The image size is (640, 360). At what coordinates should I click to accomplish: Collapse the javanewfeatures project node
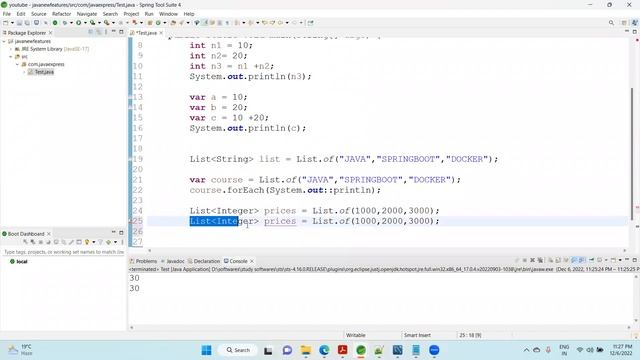(4, 41)
